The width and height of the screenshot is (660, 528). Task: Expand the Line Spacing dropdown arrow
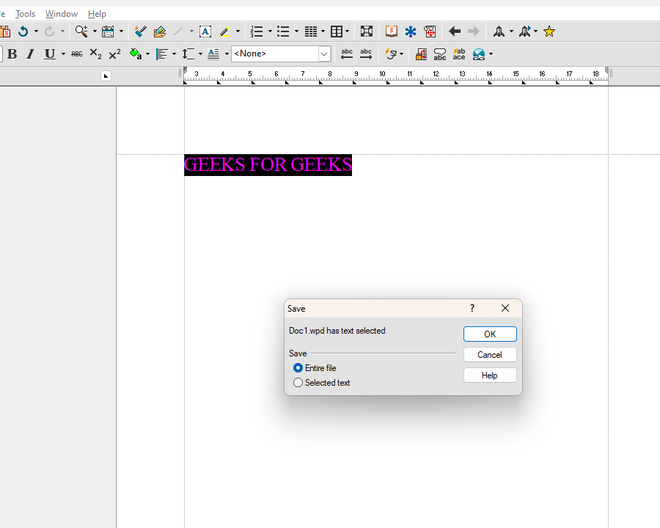click(x=200, y=54)
